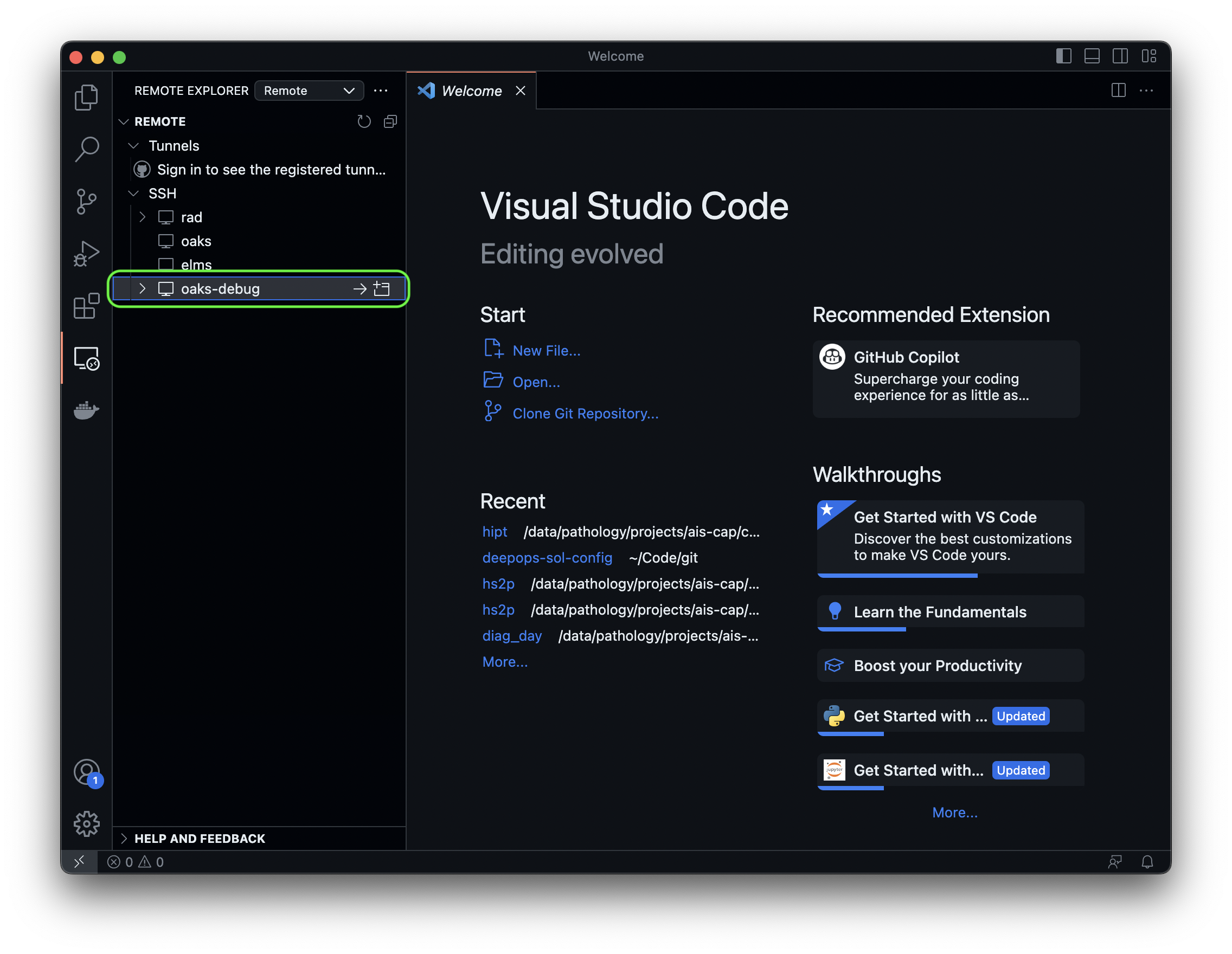Open the Remote dropdown selector
Image resolution: width=1232 pixels, height=954 pixels.
(x=309, y=90)
